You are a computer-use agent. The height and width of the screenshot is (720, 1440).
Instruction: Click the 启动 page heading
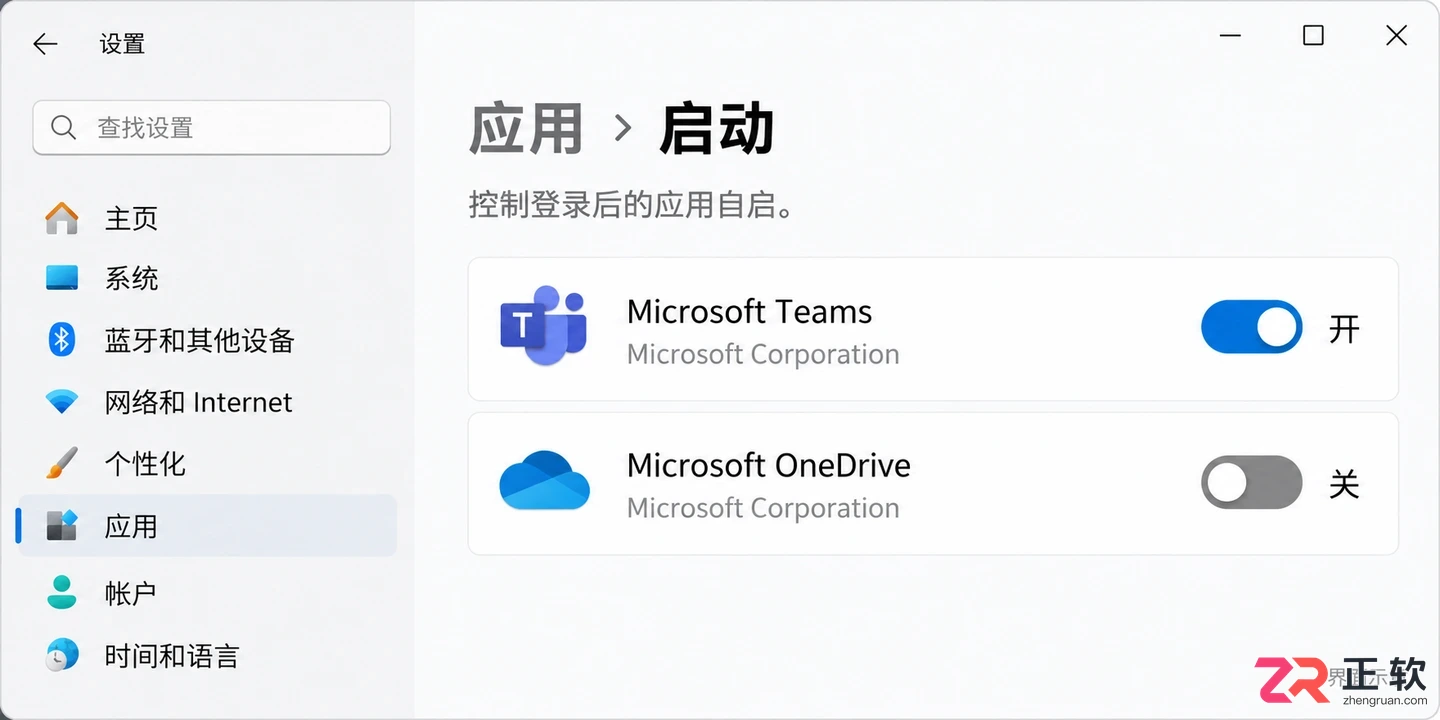tap(717, 128)
